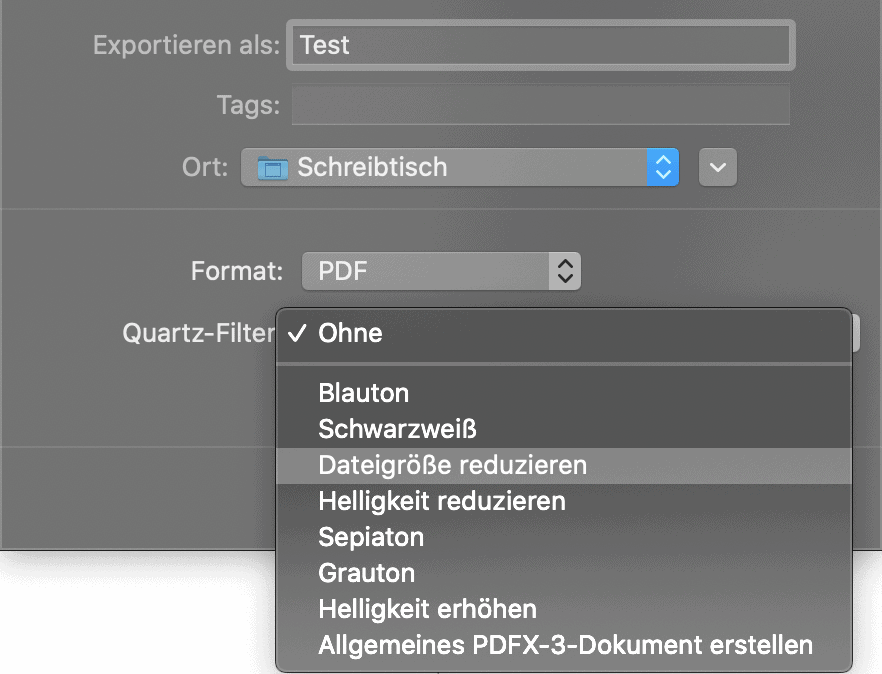This screenshot has width=882, height=674.
Task: Choose Dateigröße reduzieren filter
Action: pyautogui.click(x=452, y=465)
